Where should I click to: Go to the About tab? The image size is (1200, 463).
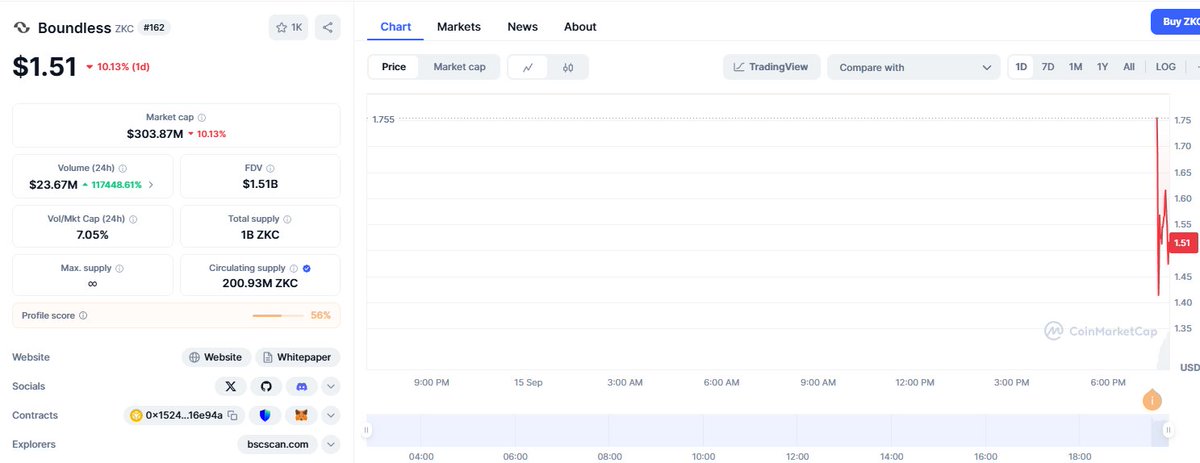(x=580, y=27)
